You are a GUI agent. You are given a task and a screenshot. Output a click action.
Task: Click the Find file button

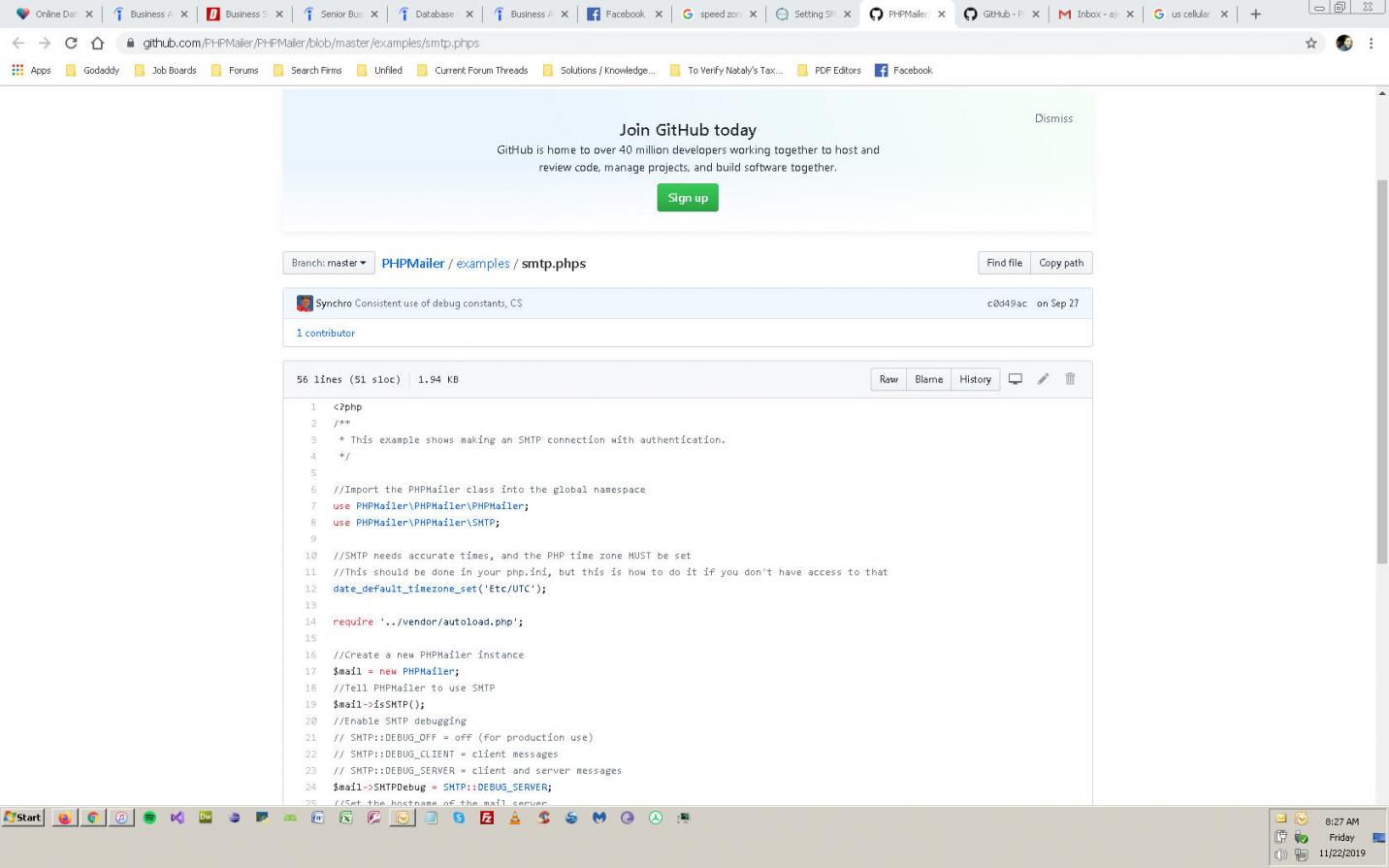(1004, 263)
